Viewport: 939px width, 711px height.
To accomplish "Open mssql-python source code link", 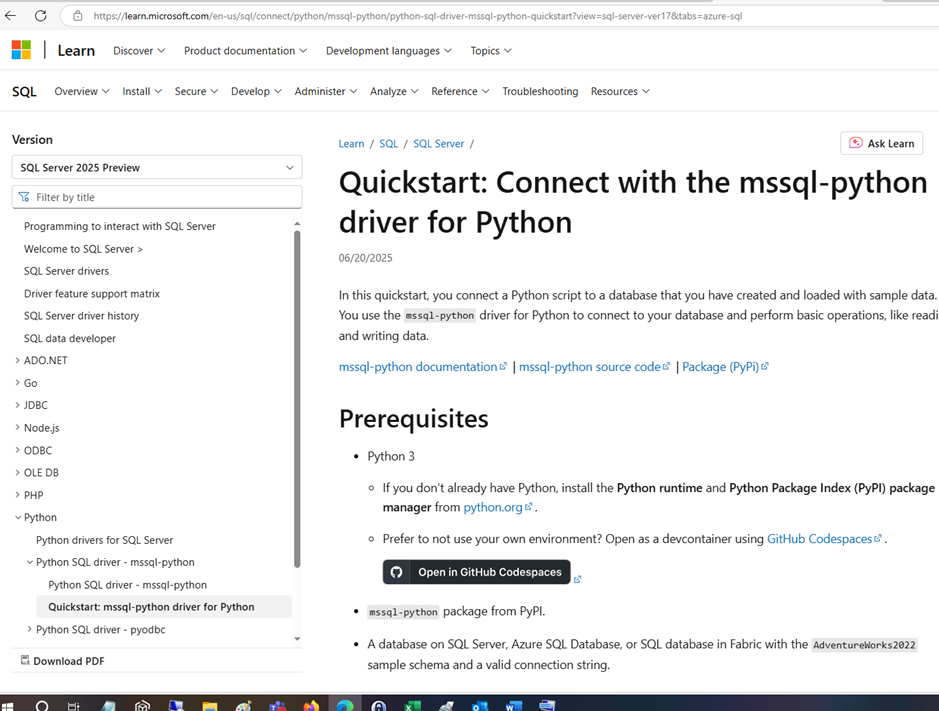I will (x=595, y=367).
